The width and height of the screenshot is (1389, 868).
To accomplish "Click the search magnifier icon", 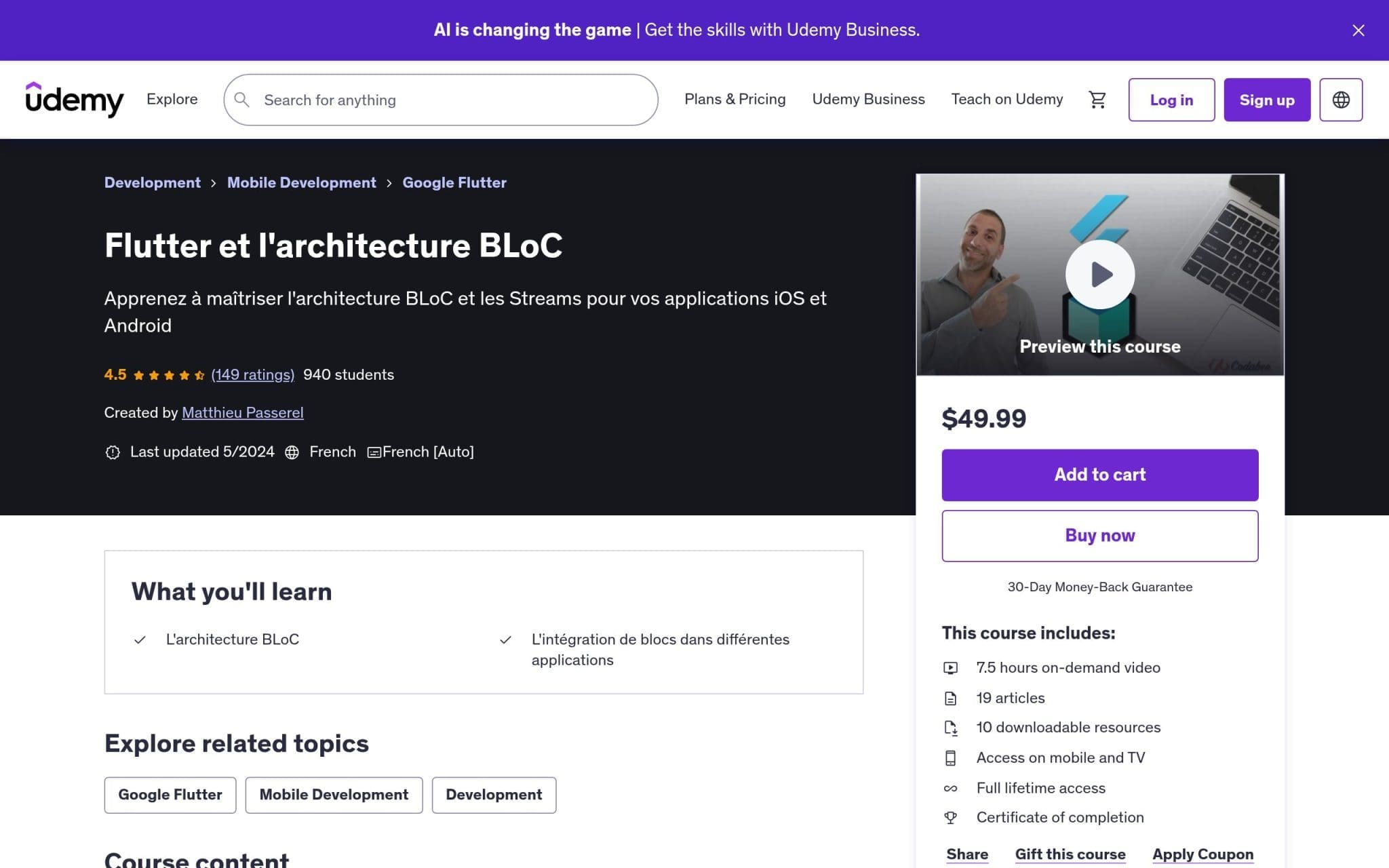I will point(242,100).
